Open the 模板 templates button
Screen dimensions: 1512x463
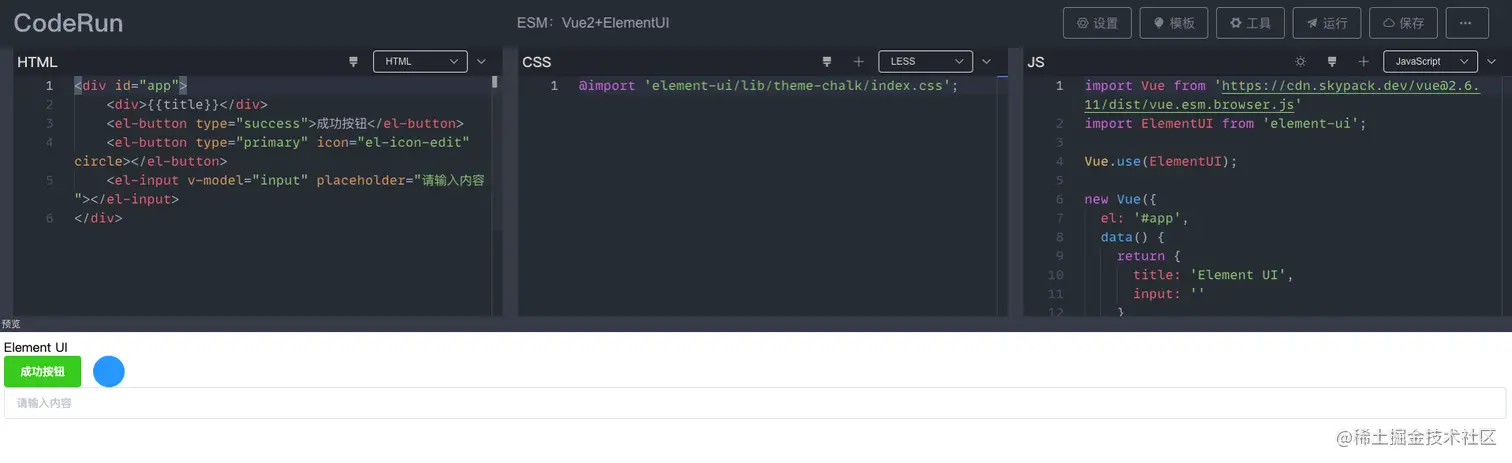1174,23
